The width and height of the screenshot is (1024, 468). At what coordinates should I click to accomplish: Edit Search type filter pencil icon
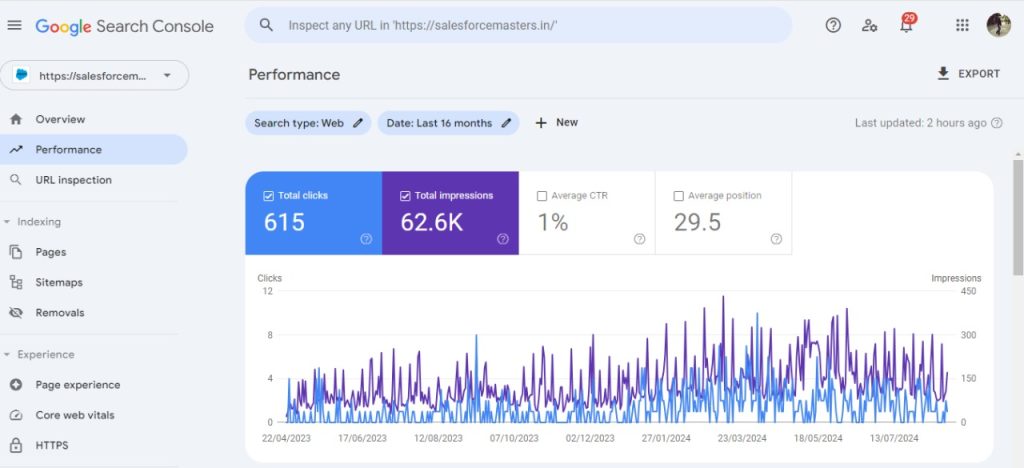357,123
